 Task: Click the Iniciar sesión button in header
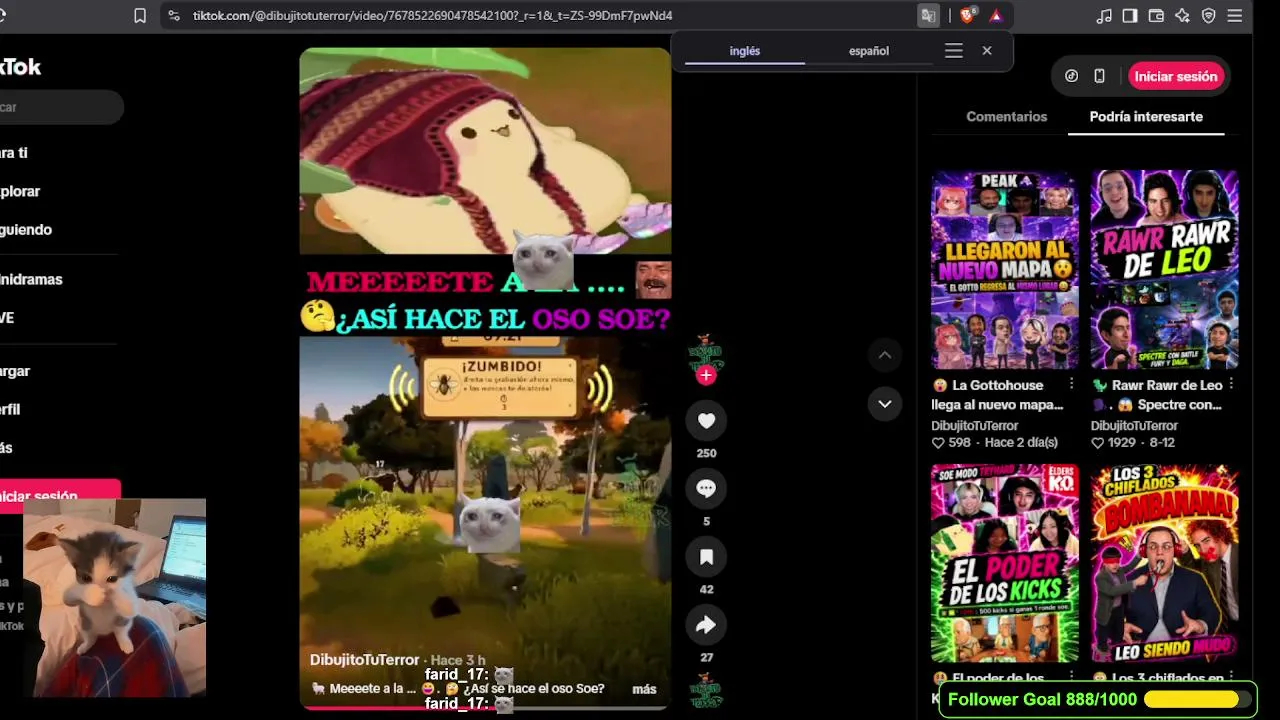(1176, 76)
